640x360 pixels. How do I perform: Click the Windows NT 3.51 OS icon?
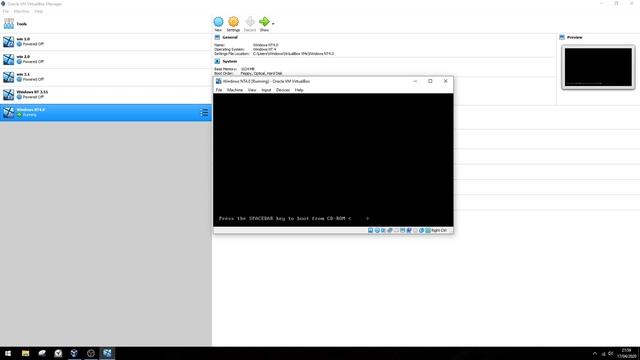(x=8, y=94)
